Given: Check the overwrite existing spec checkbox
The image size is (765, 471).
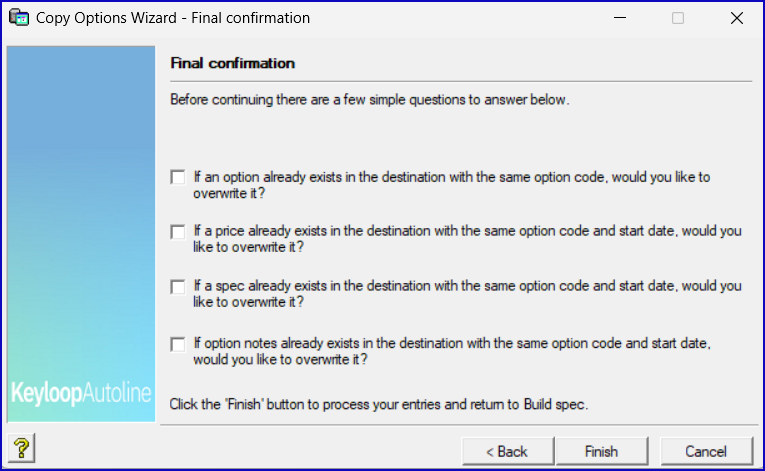Looking at the screenshot, I should click(x=178, y=287).
